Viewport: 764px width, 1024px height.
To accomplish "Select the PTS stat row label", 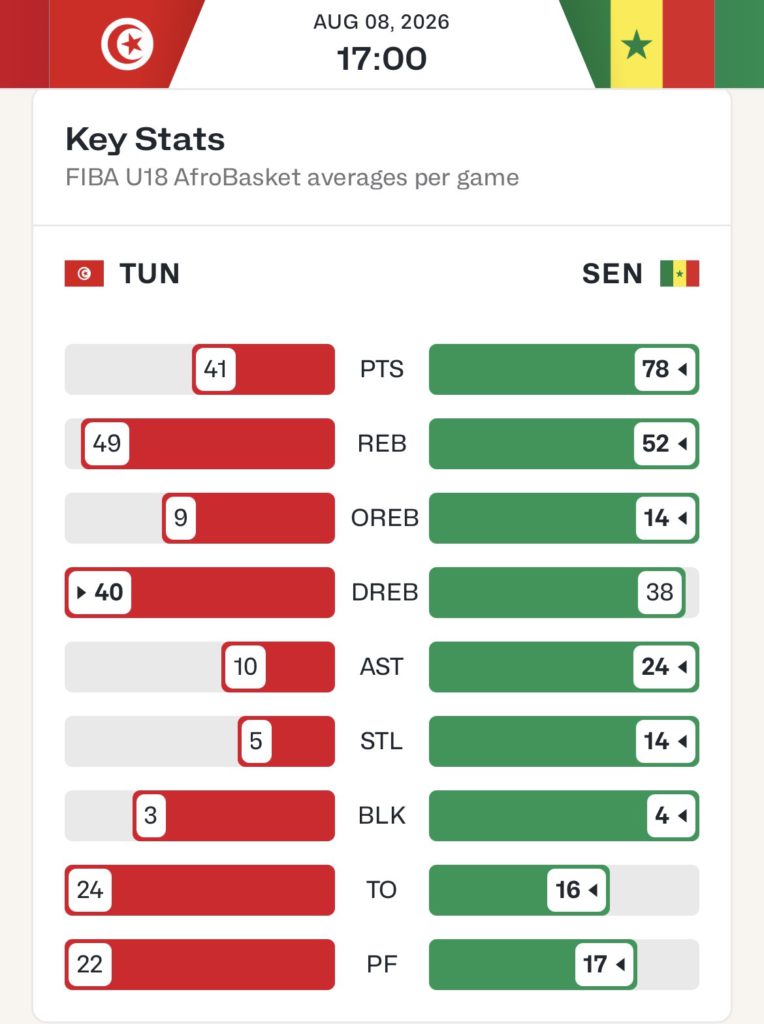I will pos(382,369).
